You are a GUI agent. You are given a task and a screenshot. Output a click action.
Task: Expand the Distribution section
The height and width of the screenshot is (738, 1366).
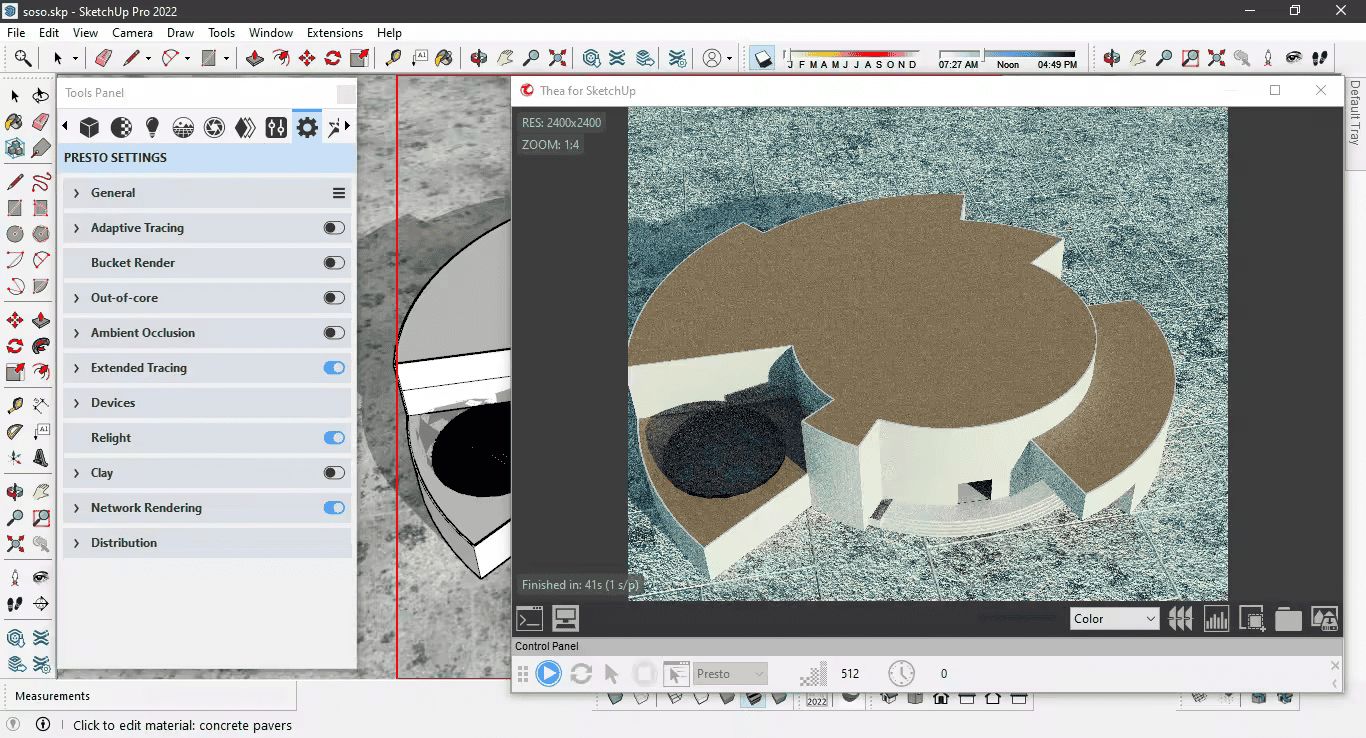pos(123,543)
